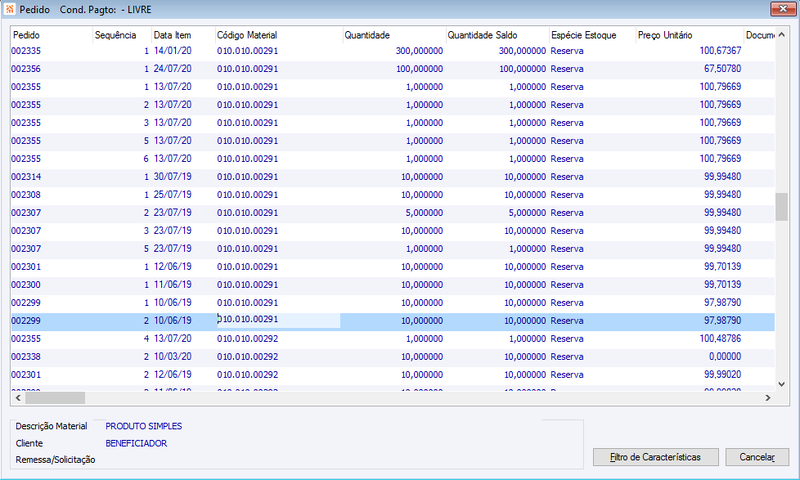Click the vertical scrollbar thumb

[x=782, y=207]
